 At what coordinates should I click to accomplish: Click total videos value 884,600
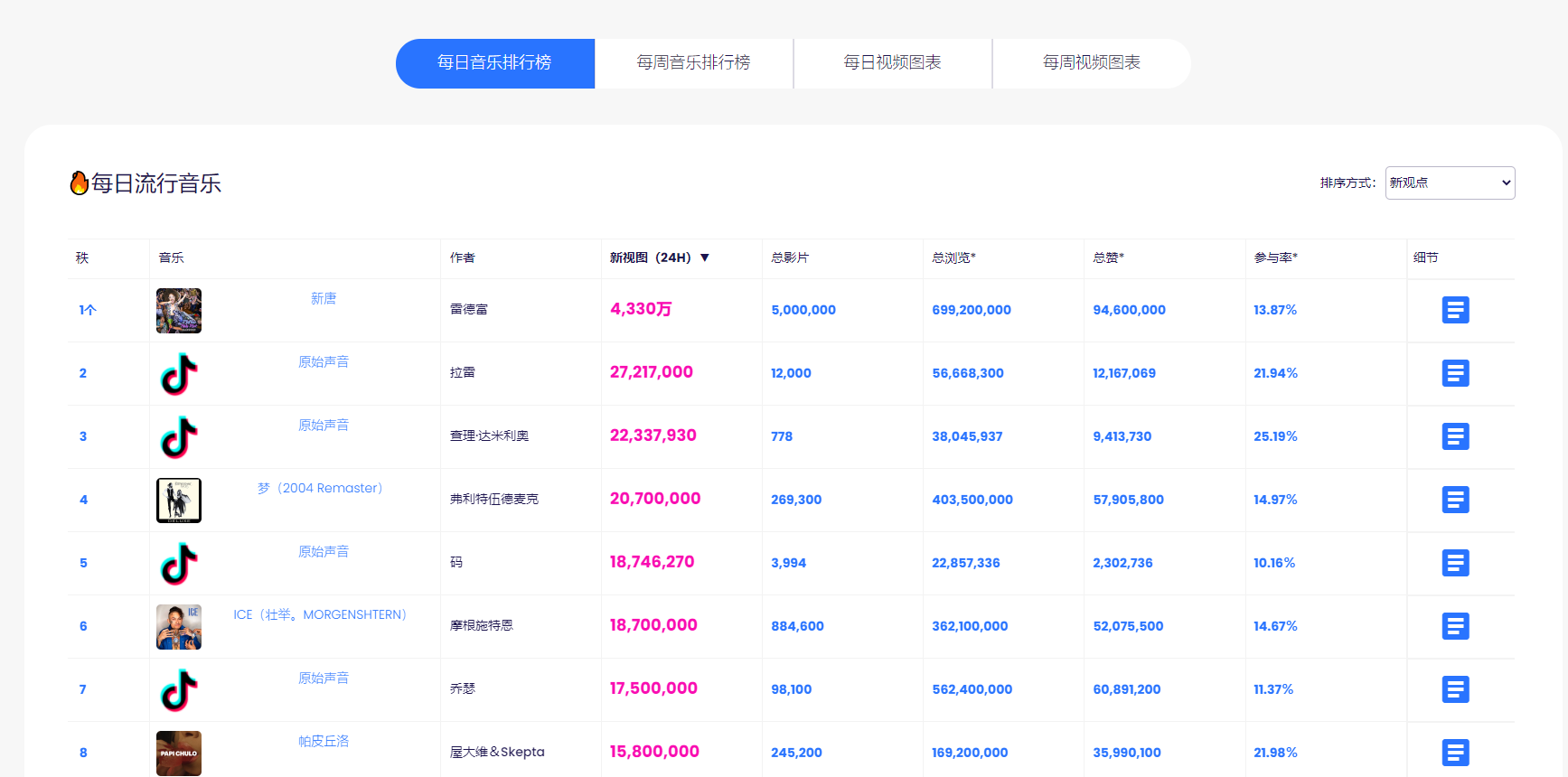[797, 626]
